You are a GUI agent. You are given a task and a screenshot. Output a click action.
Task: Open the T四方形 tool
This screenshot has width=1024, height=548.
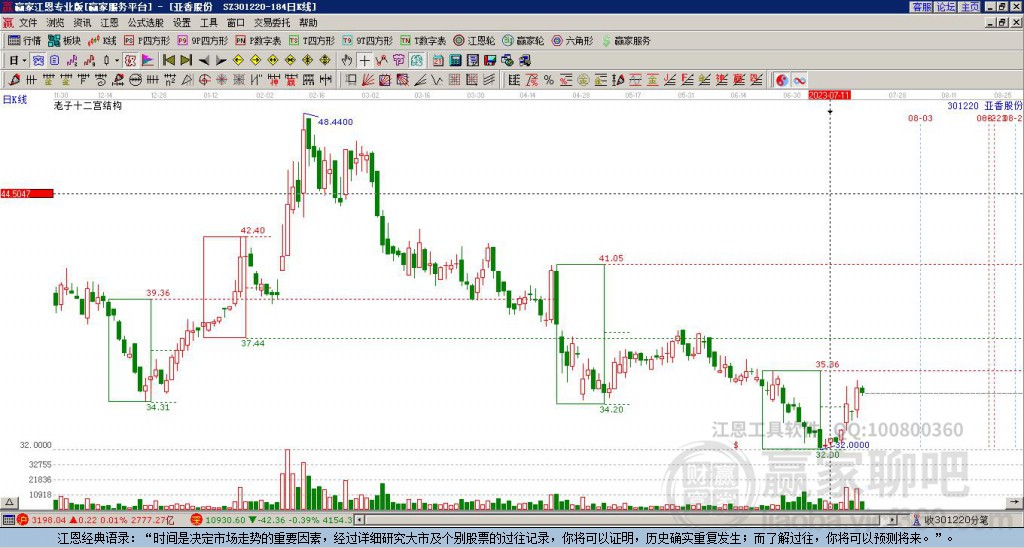[311, 40]
